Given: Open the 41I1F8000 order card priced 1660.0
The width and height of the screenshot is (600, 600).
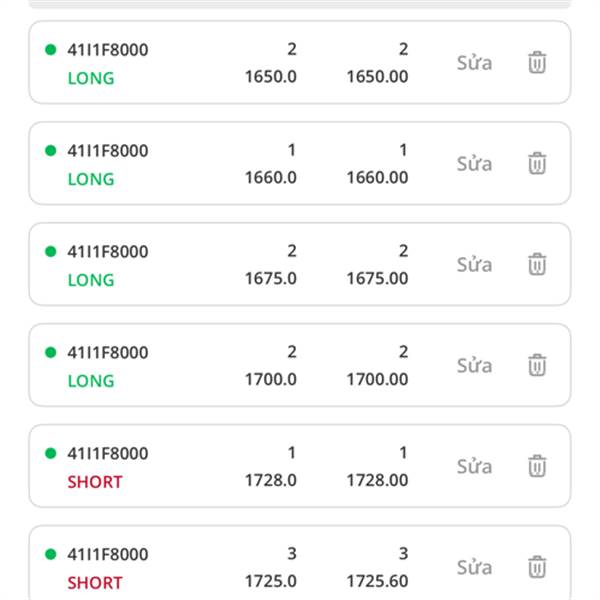Looking at the screenshot, I should click(300, 163).
